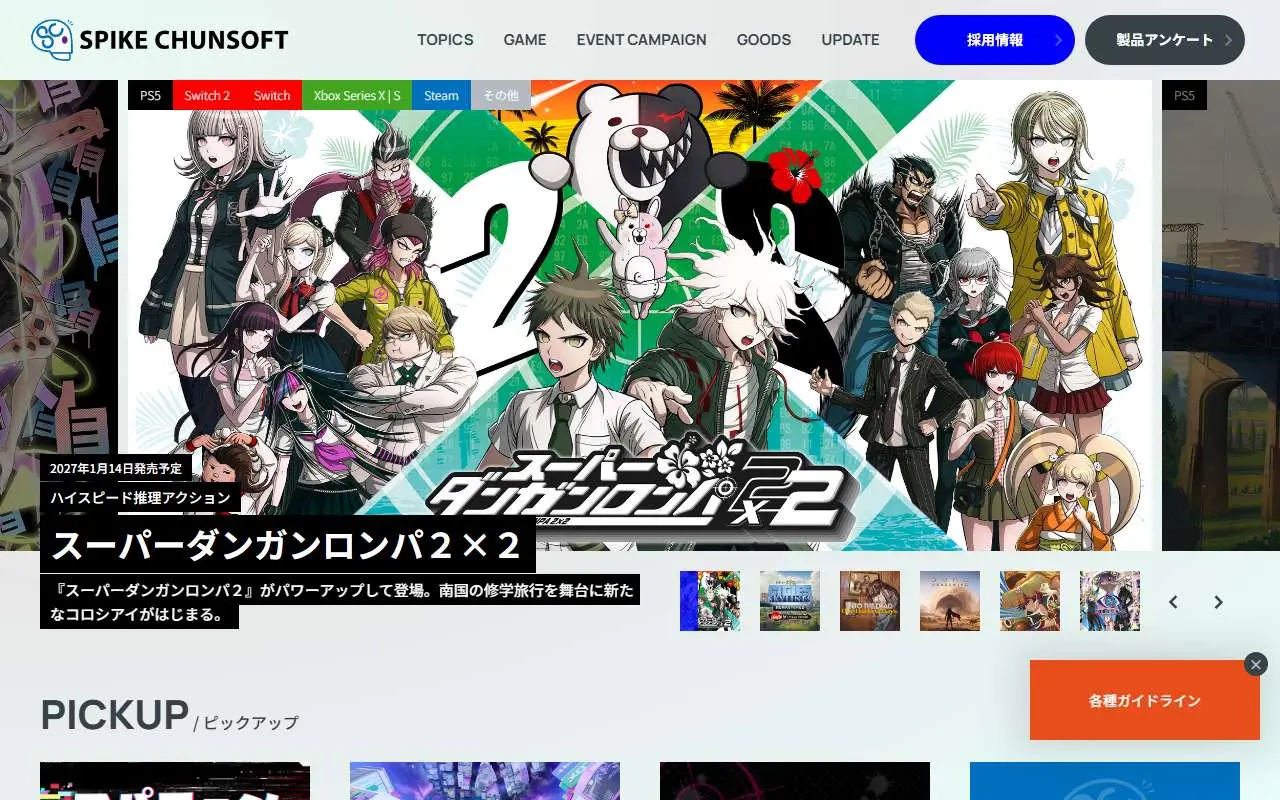This screenshot has width=1280, height=800.
Task: Select the Danganronpa 2x2 carousel thumbnail
Action: (710, 601)
